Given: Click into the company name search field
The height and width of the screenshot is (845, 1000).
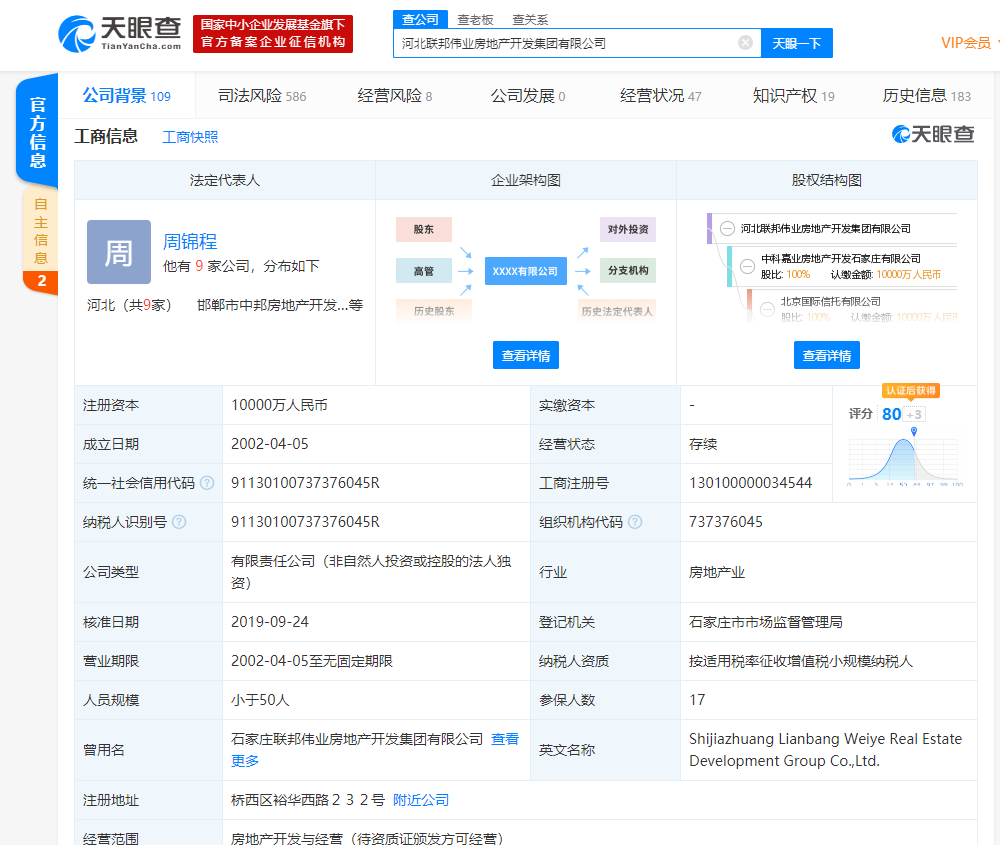Looking at the screenshot, I should (565, 43).
